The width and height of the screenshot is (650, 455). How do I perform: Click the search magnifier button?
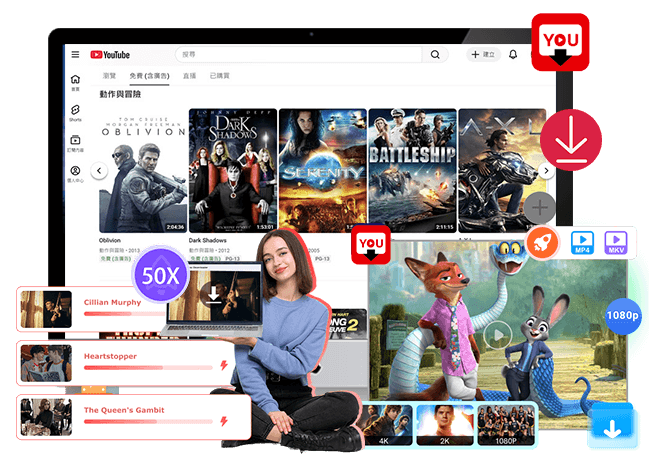coord(435,54)
